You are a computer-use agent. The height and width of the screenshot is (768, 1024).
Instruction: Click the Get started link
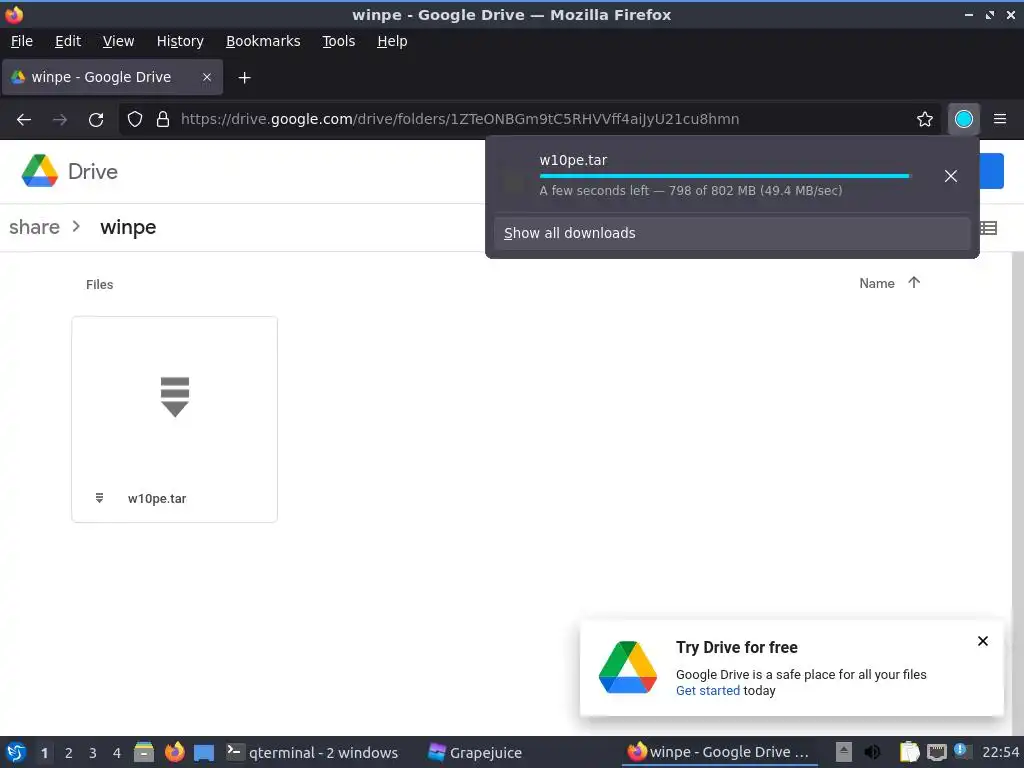tap(707, 690)
